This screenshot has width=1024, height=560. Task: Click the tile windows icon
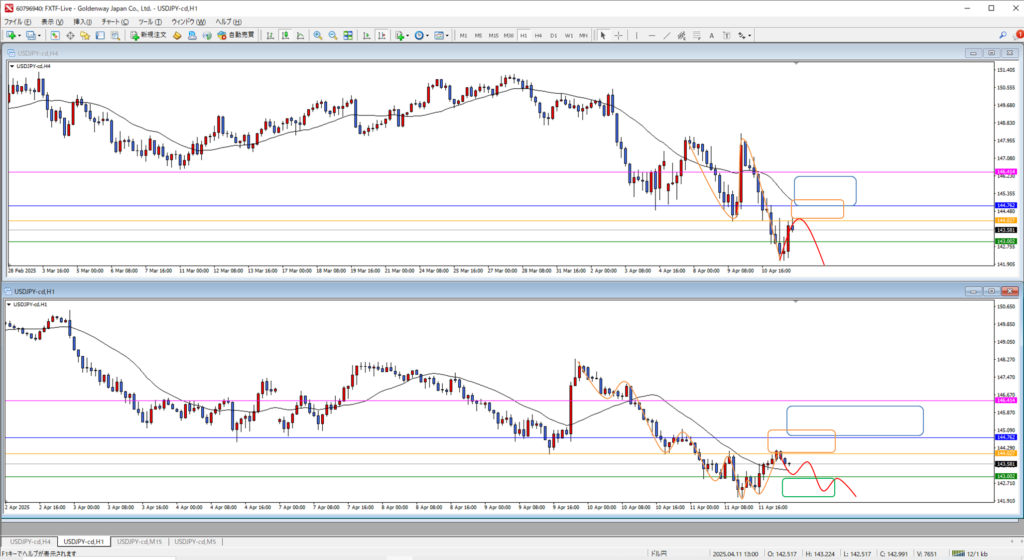pos(349,35)
